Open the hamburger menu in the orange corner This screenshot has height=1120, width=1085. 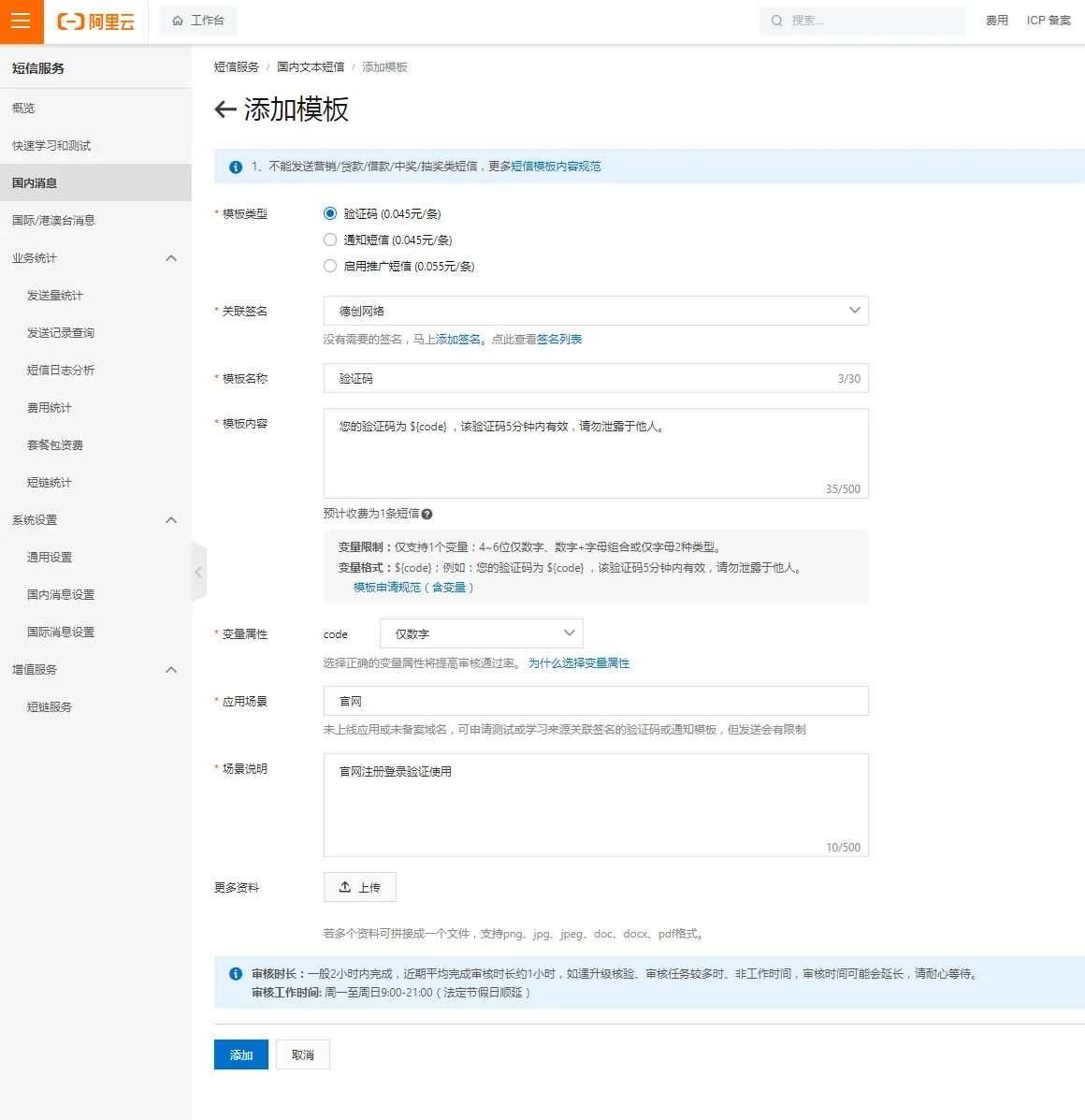tap(21, 22)
